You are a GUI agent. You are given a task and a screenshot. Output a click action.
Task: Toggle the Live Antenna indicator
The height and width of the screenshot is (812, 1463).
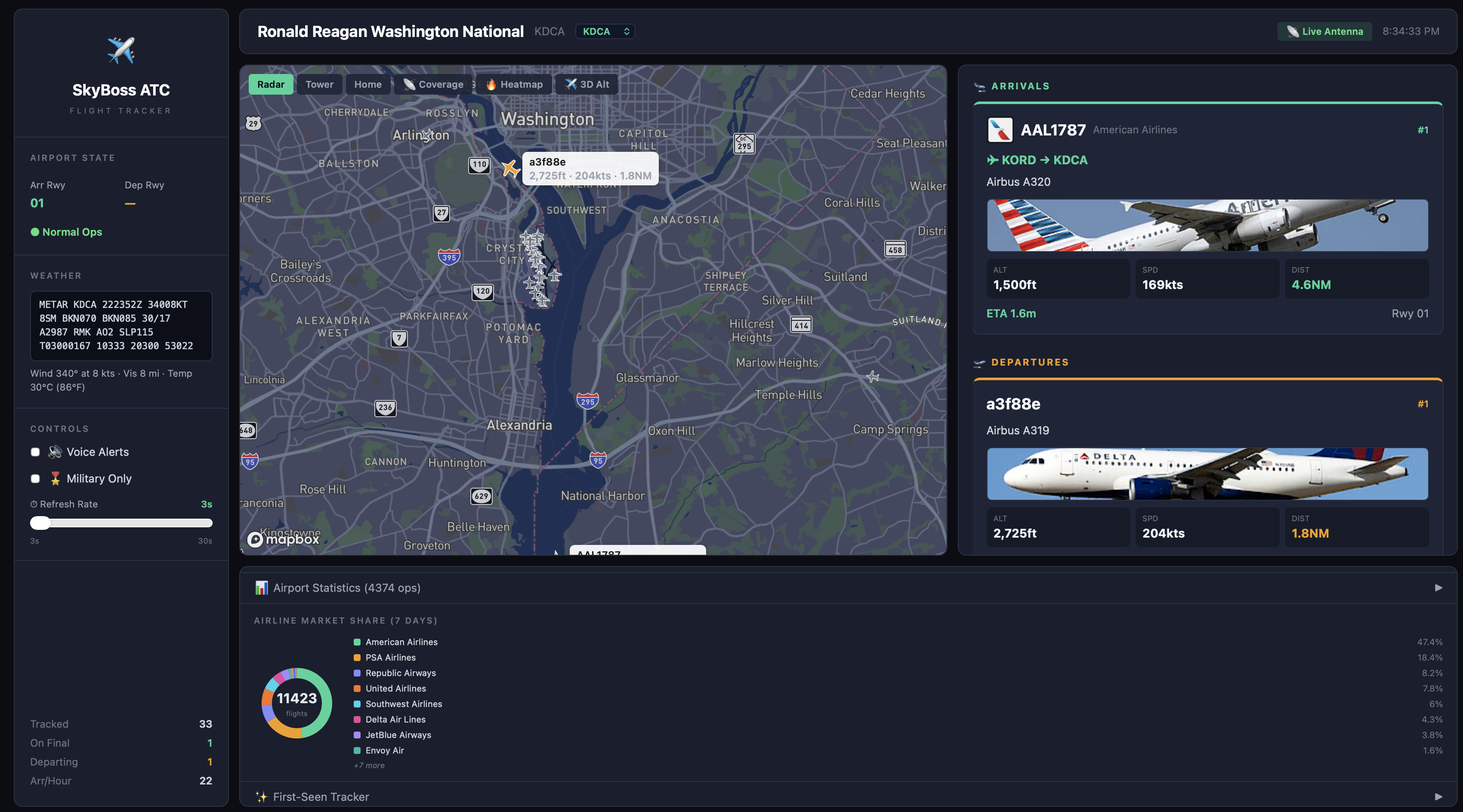(1324, 31)
